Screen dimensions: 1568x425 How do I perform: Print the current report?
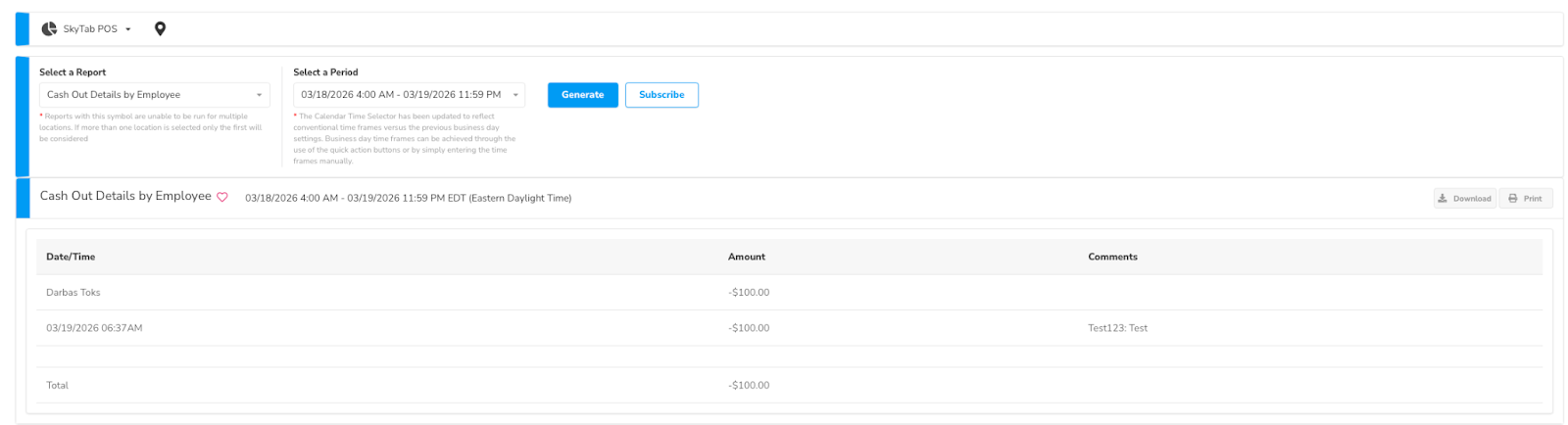coord(1525,199)
